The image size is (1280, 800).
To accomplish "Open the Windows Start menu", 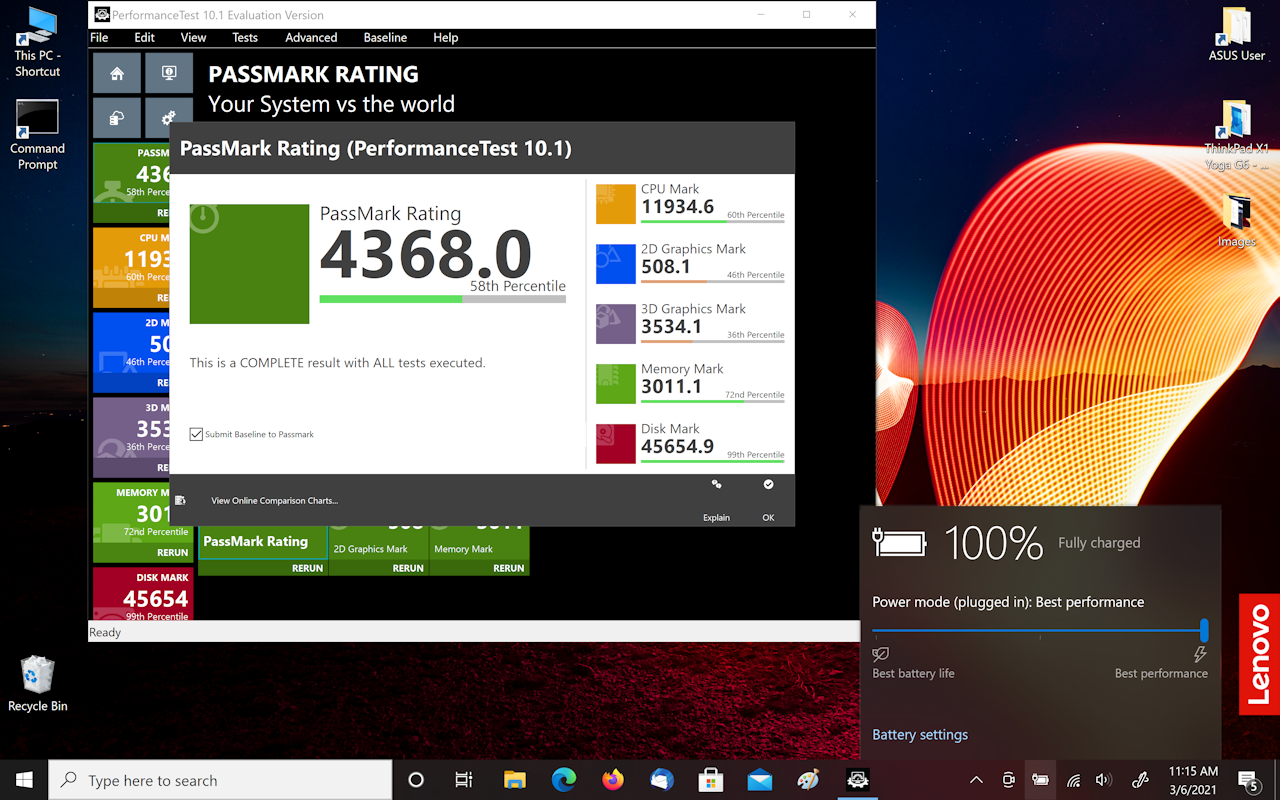I will pyautogui.click(x=24, y=780).
